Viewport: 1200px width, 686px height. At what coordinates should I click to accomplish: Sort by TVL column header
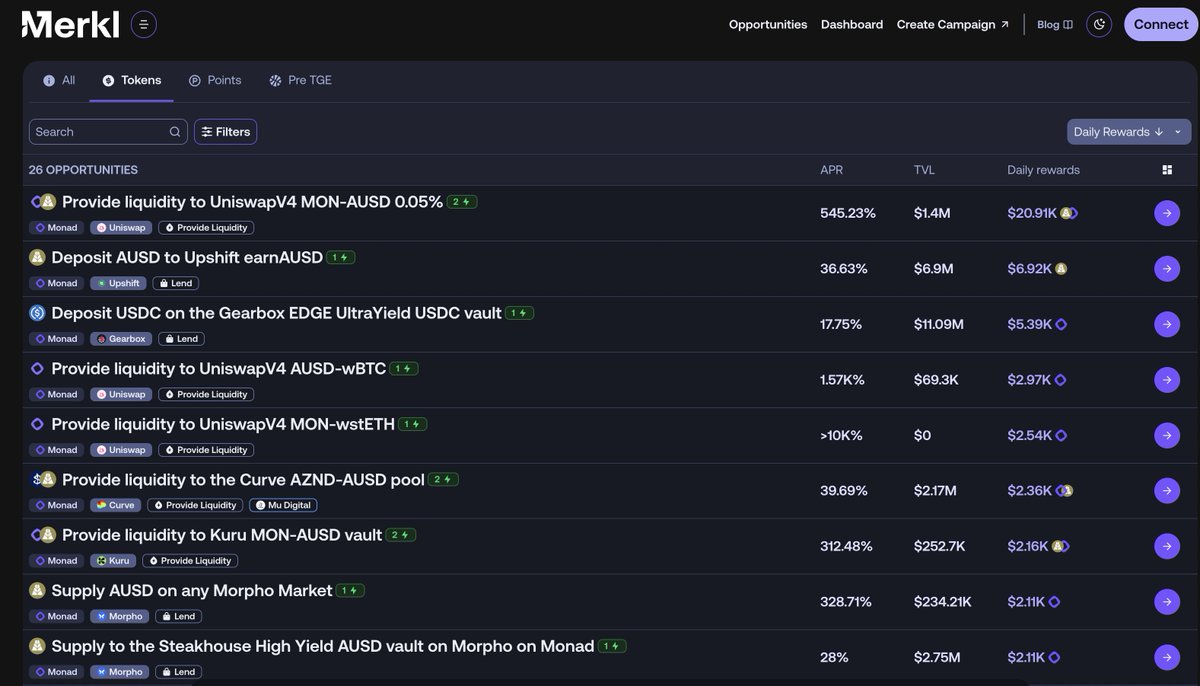tap(924, 170)
